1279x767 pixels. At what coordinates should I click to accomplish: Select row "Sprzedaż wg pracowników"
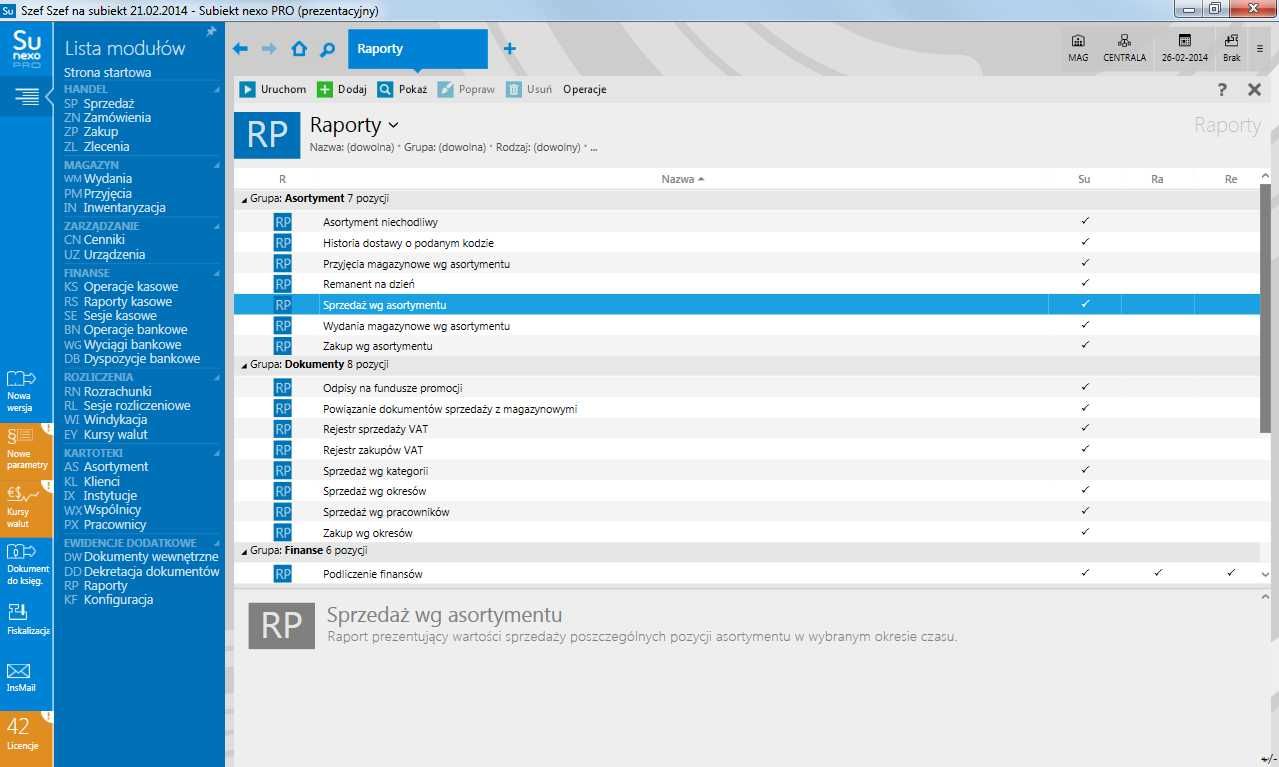coord(746,512)
